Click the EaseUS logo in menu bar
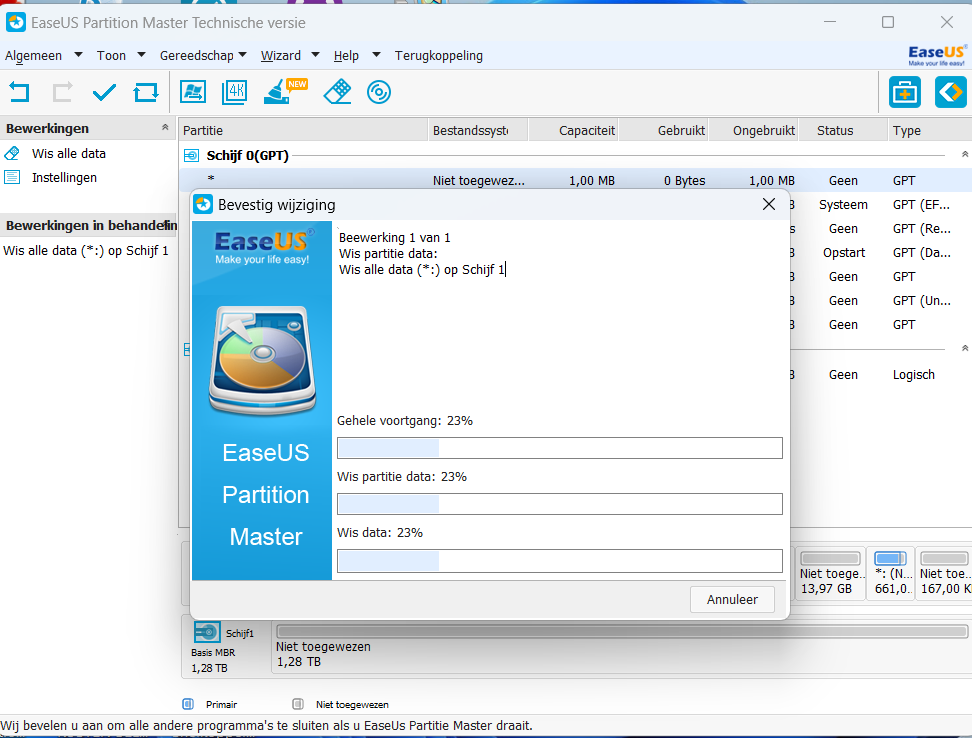The image size is (972, 738). (x=937, y=55)
